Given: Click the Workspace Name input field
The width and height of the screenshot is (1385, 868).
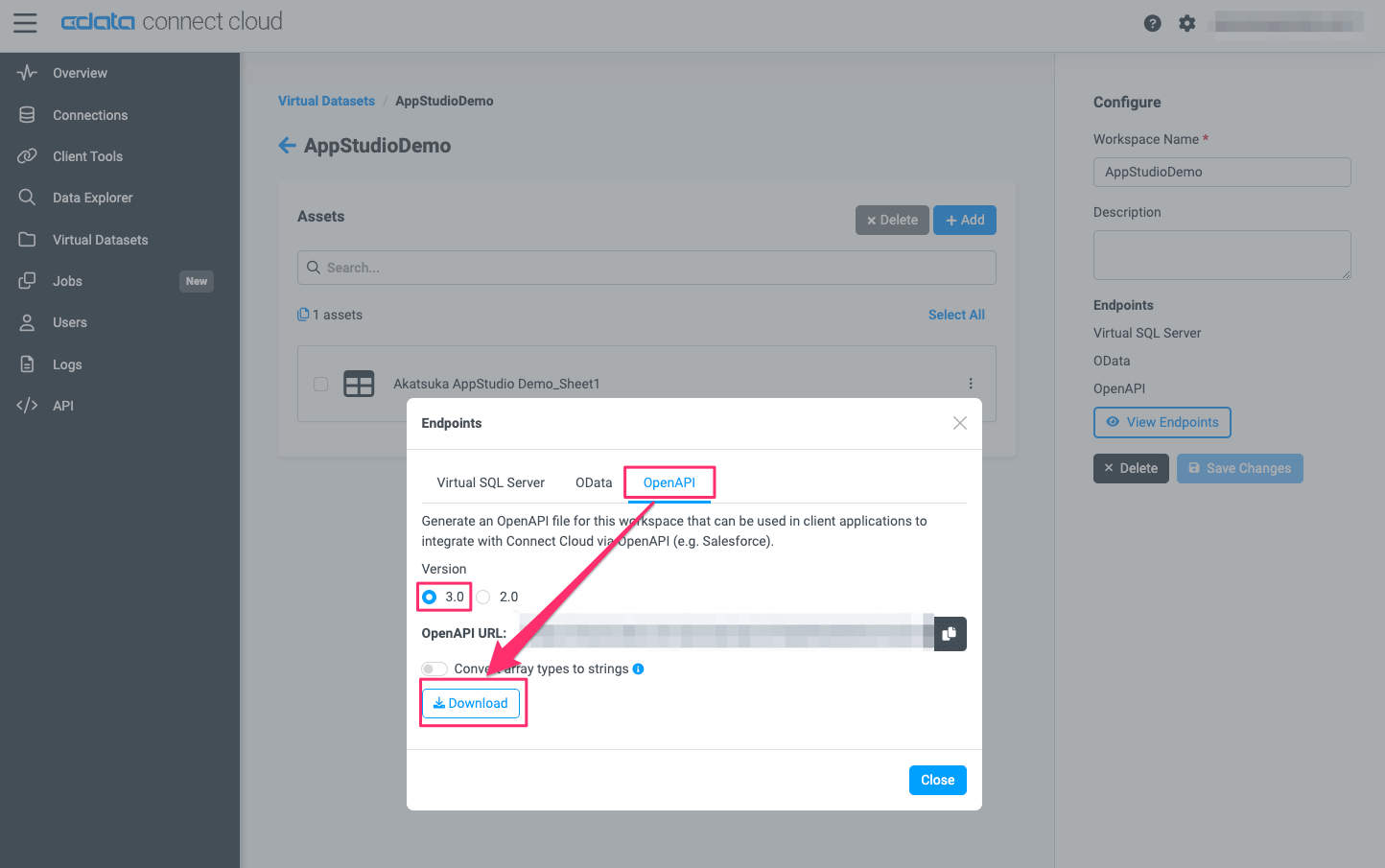Looking at the screenshot, I should 1221,172.
